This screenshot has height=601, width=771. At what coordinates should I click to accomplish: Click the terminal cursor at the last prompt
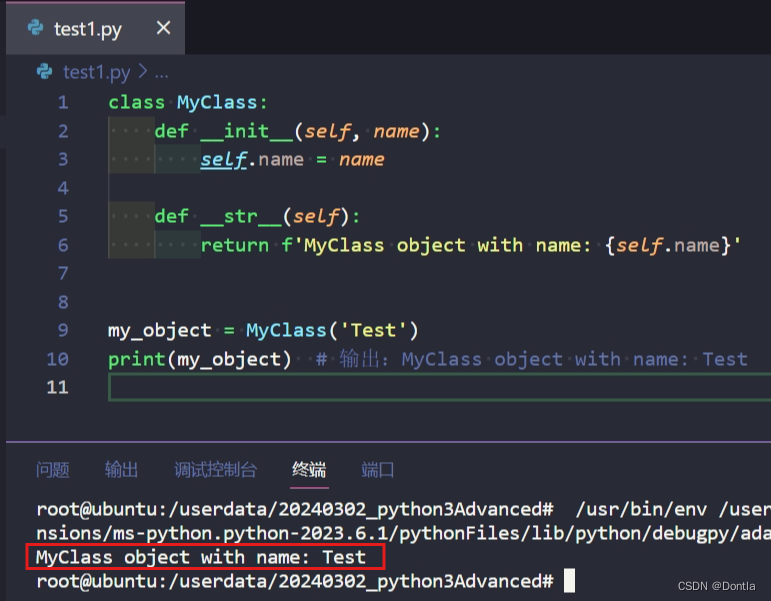(569, 580)
